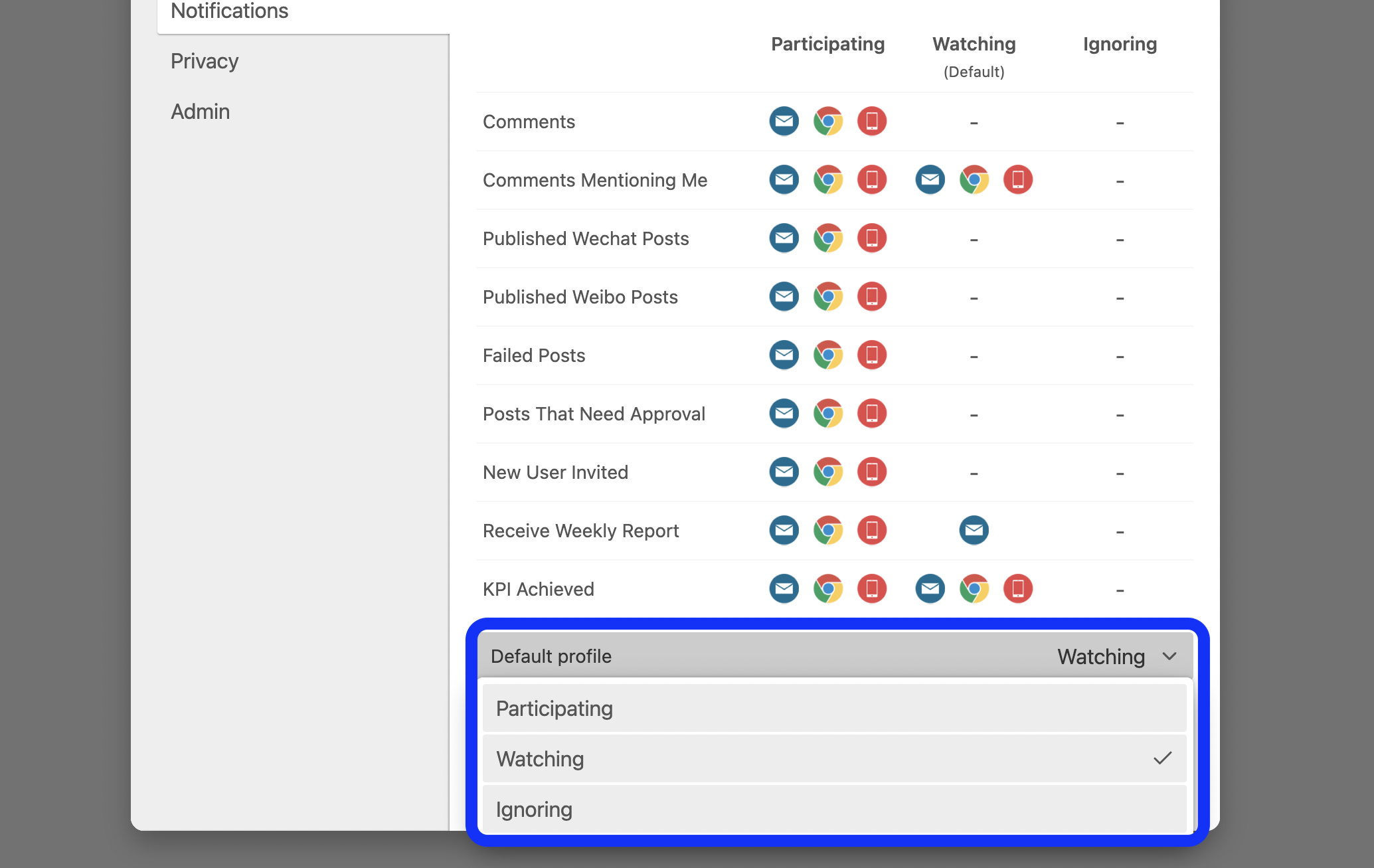
Task: Click the email icon for Posts That Need Approval
Action: (x=783, y=413)
